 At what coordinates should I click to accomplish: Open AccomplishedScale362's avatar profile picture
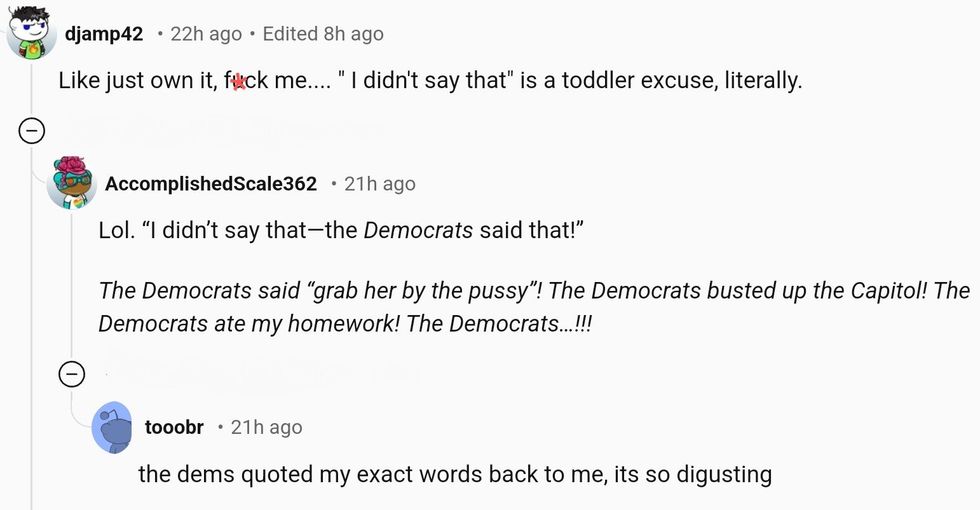click(71, 183)
